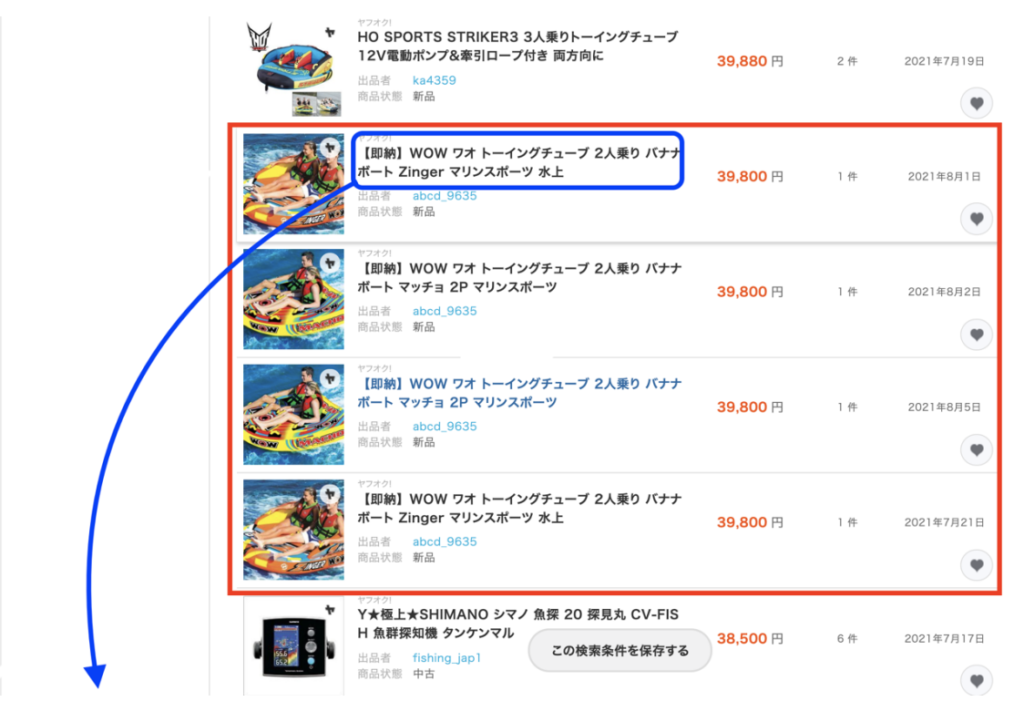Open seller ka4359 profile link
This screenshot has height=722, width=1024.
[434, 80]
